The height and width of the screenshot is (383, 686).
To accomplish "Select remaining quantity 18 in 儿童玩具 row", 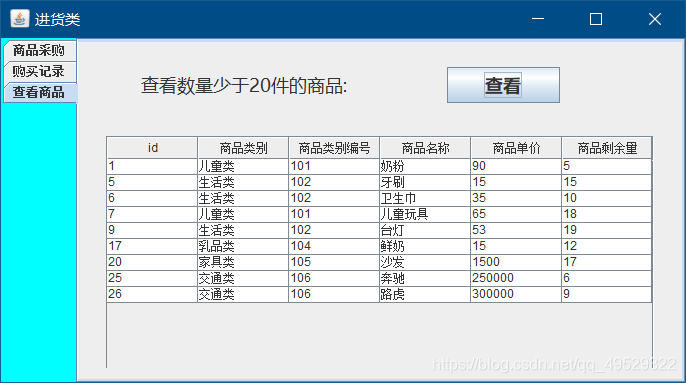I will 607,214.
